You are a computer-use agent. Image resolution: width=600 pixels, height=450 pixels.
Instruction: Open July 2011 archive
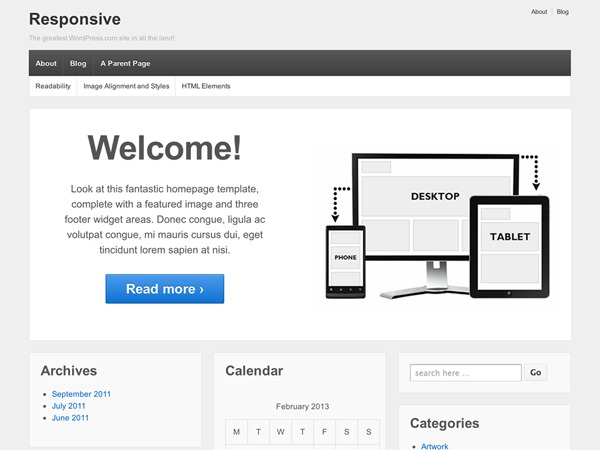(68, 406)
